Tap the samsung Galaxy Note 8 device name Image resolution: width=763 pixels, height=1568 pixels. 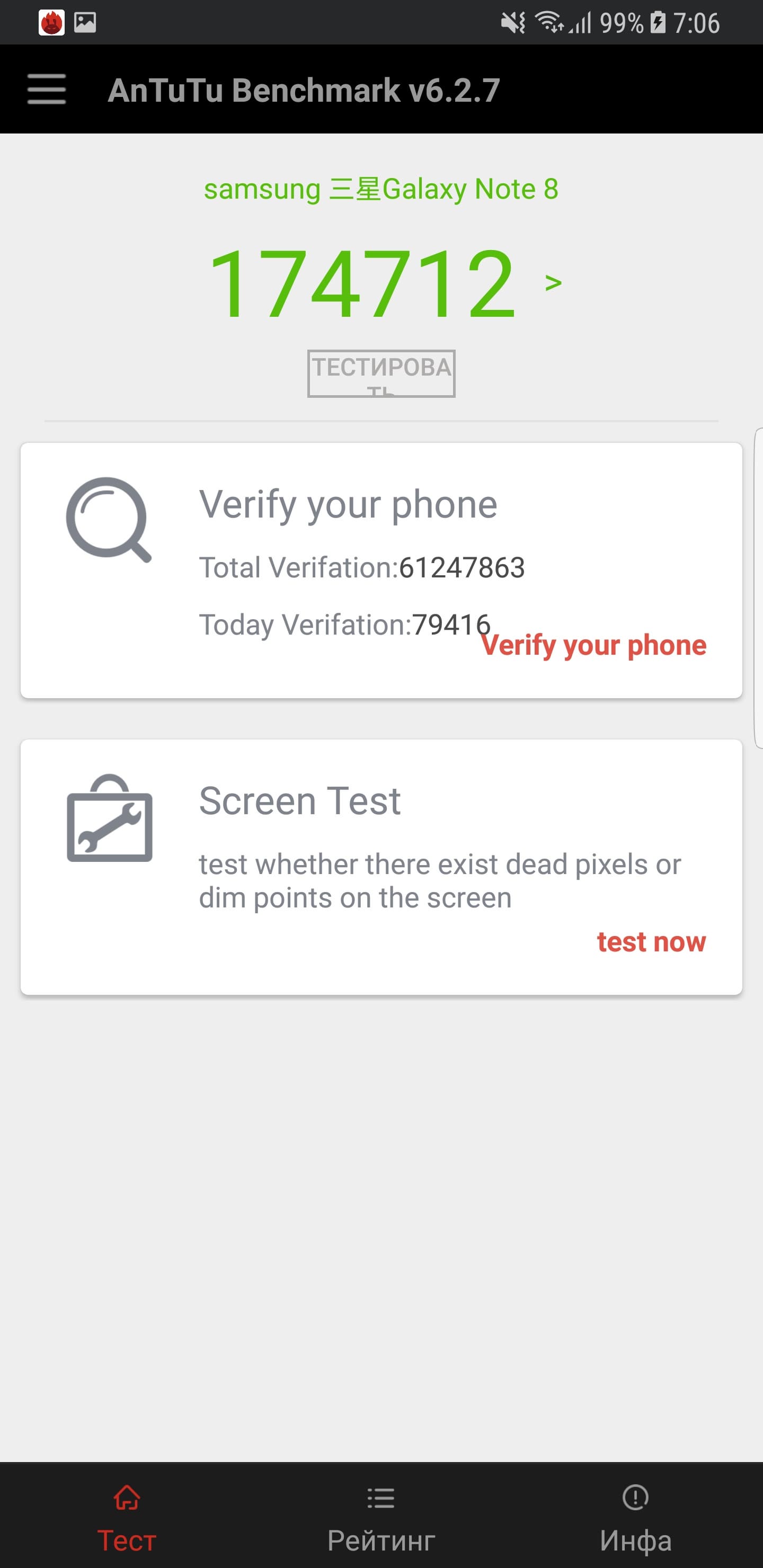(x=381, y=189)
